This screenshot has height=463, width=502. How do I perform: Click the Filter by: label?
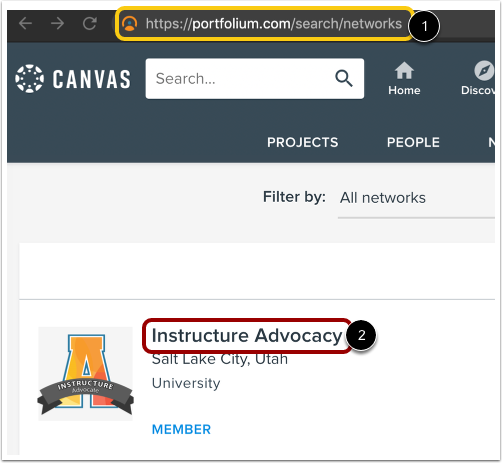[x=294, y=197]
